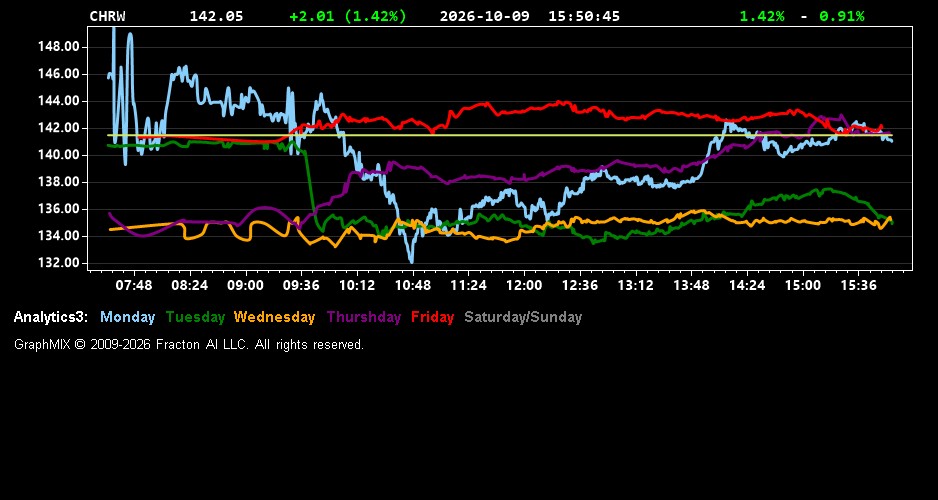The width and height of the screenshot is (938, 500).
Task: Toggle the Saturday/Sunday legend entry
Action: (x=523, y=317)
